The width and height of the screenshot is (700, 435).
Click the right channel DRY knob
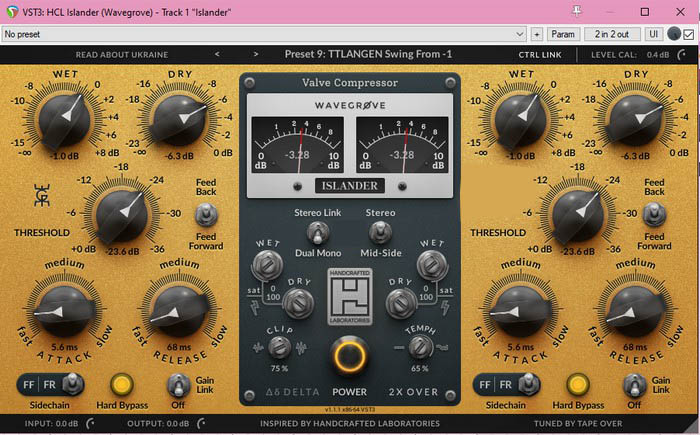pyautogui.click(x=636, y=120)
